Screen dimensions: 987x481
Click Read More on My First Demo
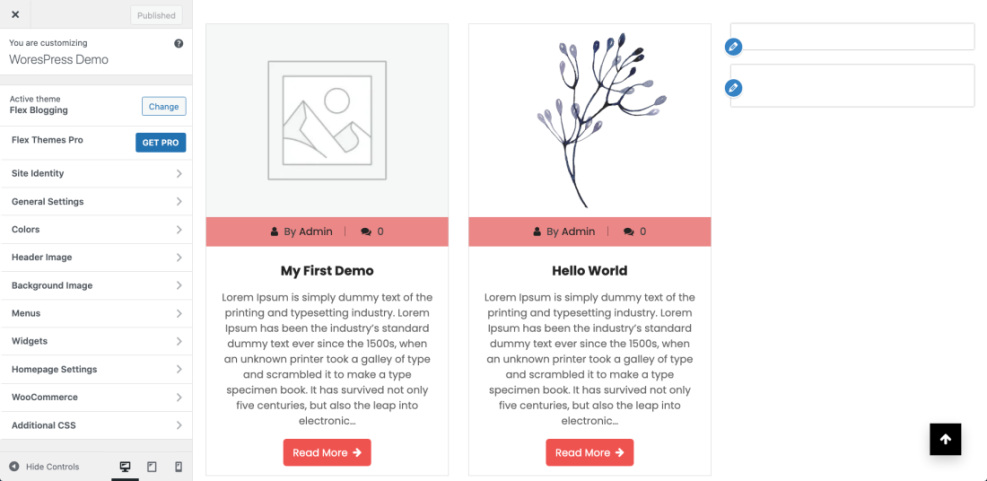coord(327,453)
